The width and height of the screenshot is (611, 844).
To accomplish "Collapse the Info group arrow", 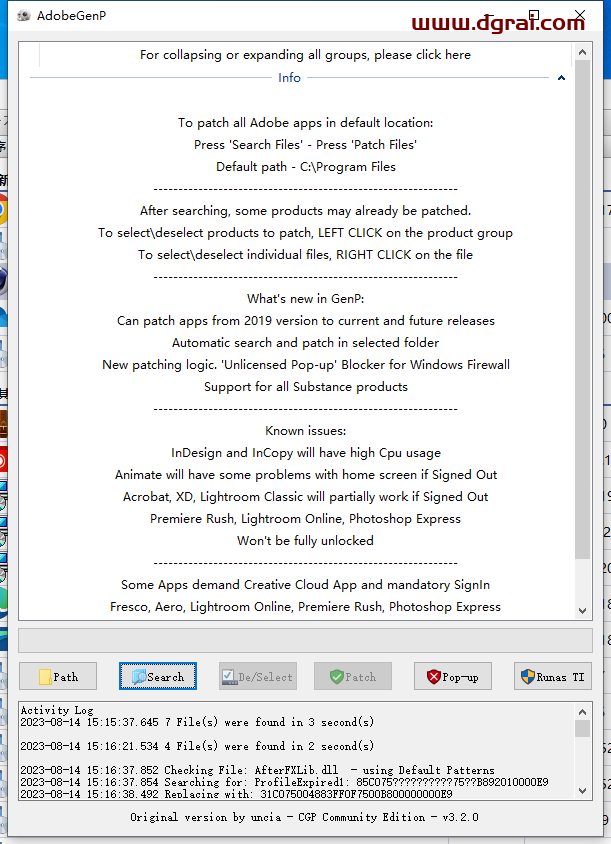I will point(561,78).
